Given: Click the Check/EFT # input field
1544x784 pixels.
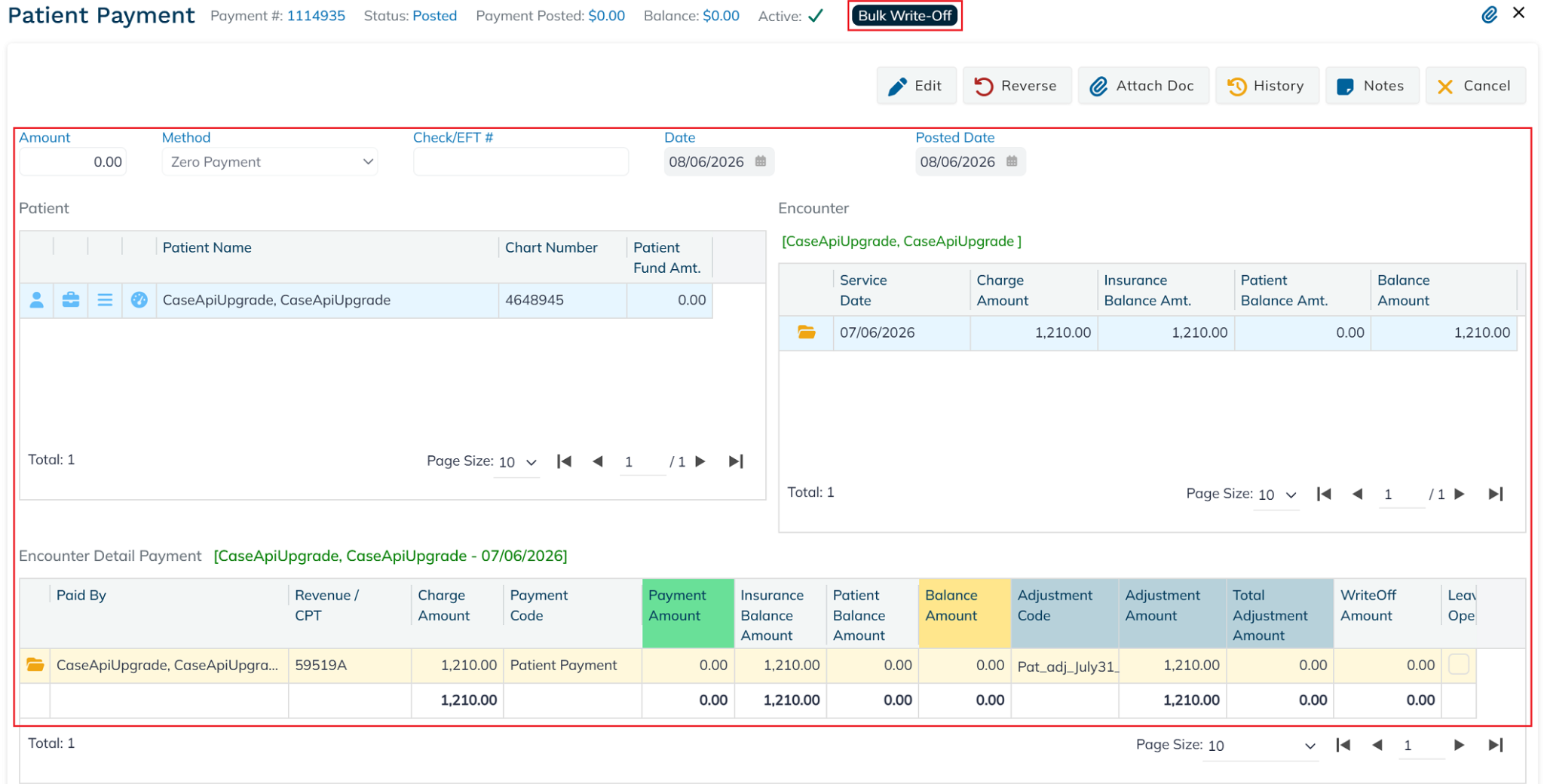Looking at the screenshot, I should click(x=520, y=162).
